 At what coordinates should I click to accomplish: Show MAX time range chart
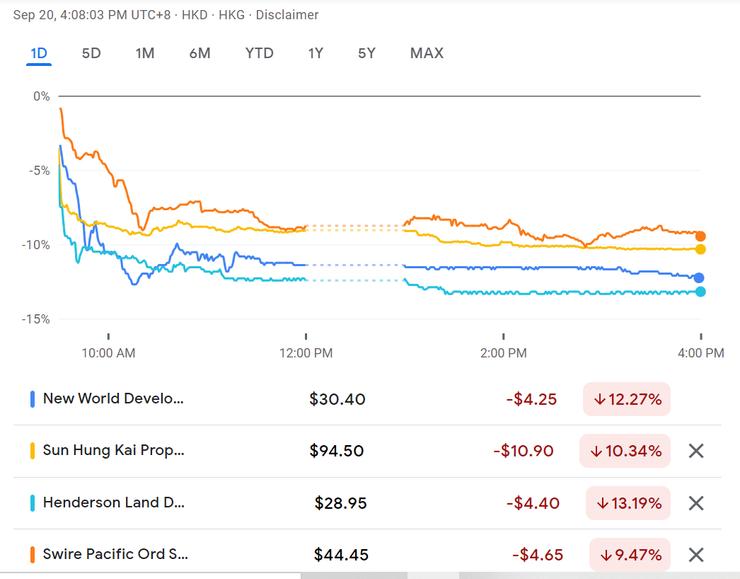(x=427, y=53)
